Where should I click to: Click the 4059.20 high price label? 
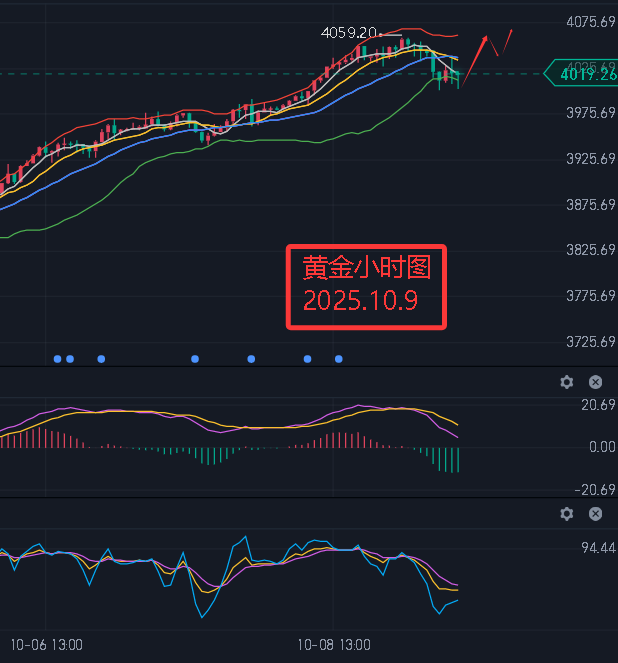click(x=348, y=33)
